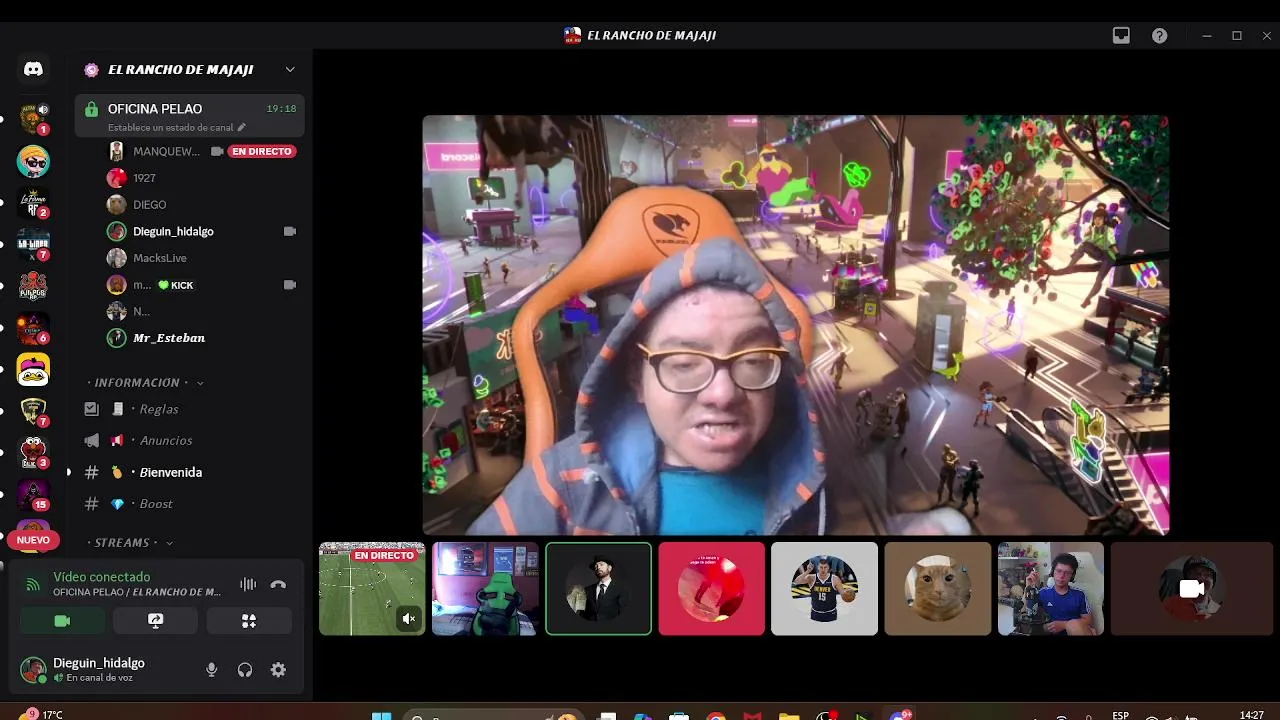
Task: Click camera icon next to Dieguin_hidalgo
Action: (289, 231)
